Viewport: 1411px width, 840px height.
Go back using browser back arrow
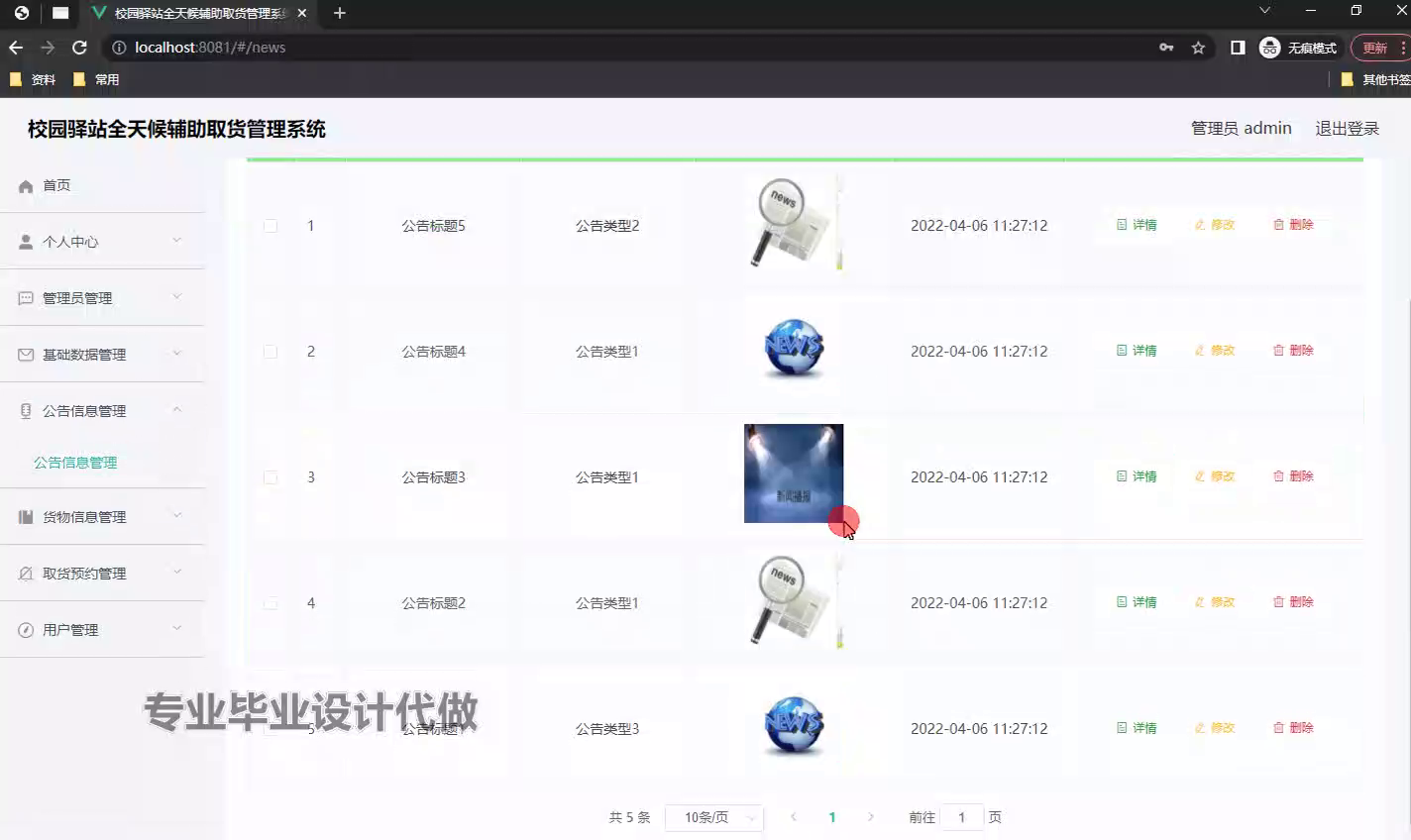16,47
